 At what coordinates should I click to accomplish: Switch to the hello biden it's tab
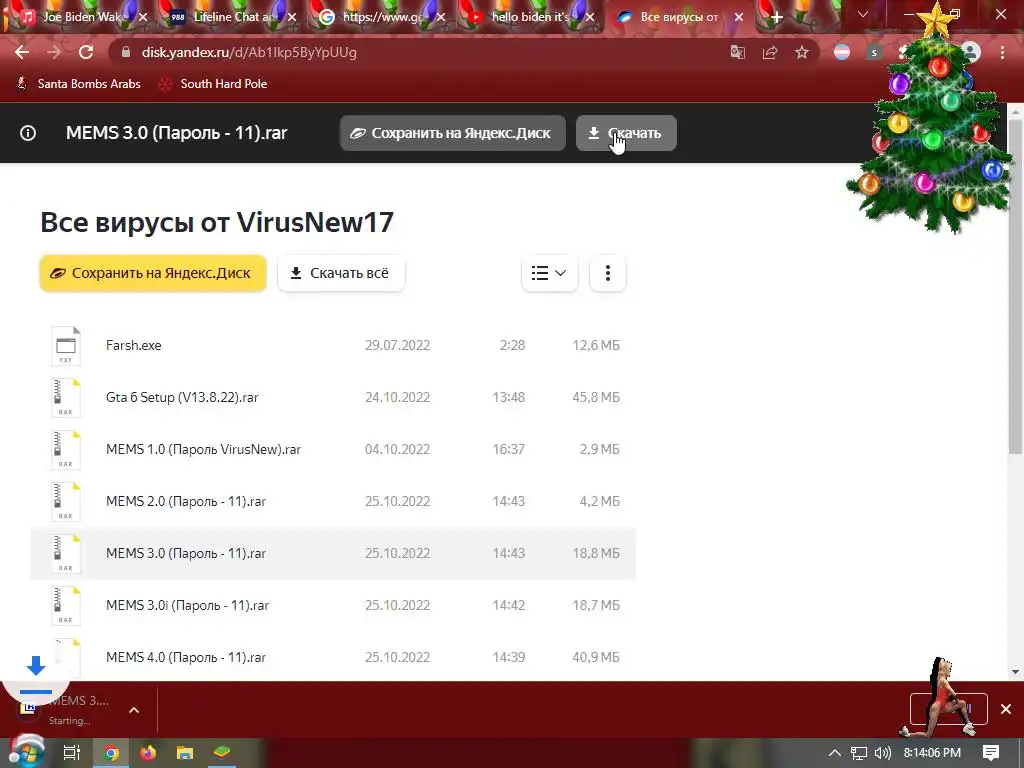(x=528, y=17)
